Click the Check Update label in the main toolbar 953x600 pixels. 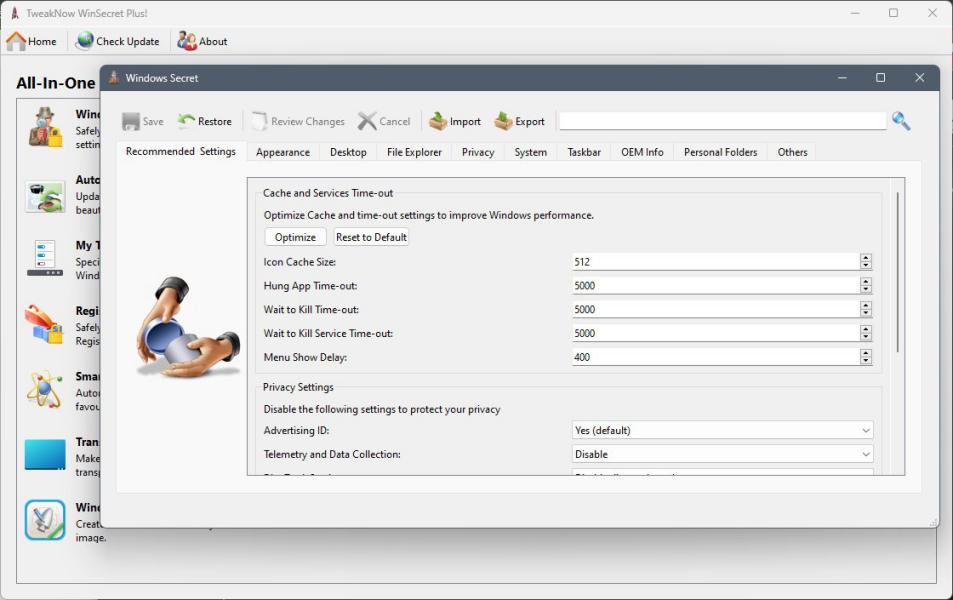128,41
